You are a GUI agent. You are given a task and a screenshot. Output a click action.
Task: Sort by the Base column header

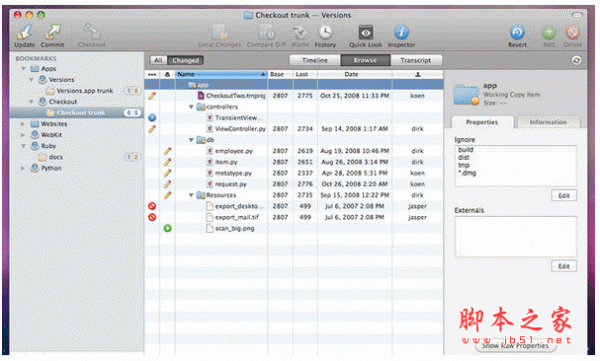280,74
